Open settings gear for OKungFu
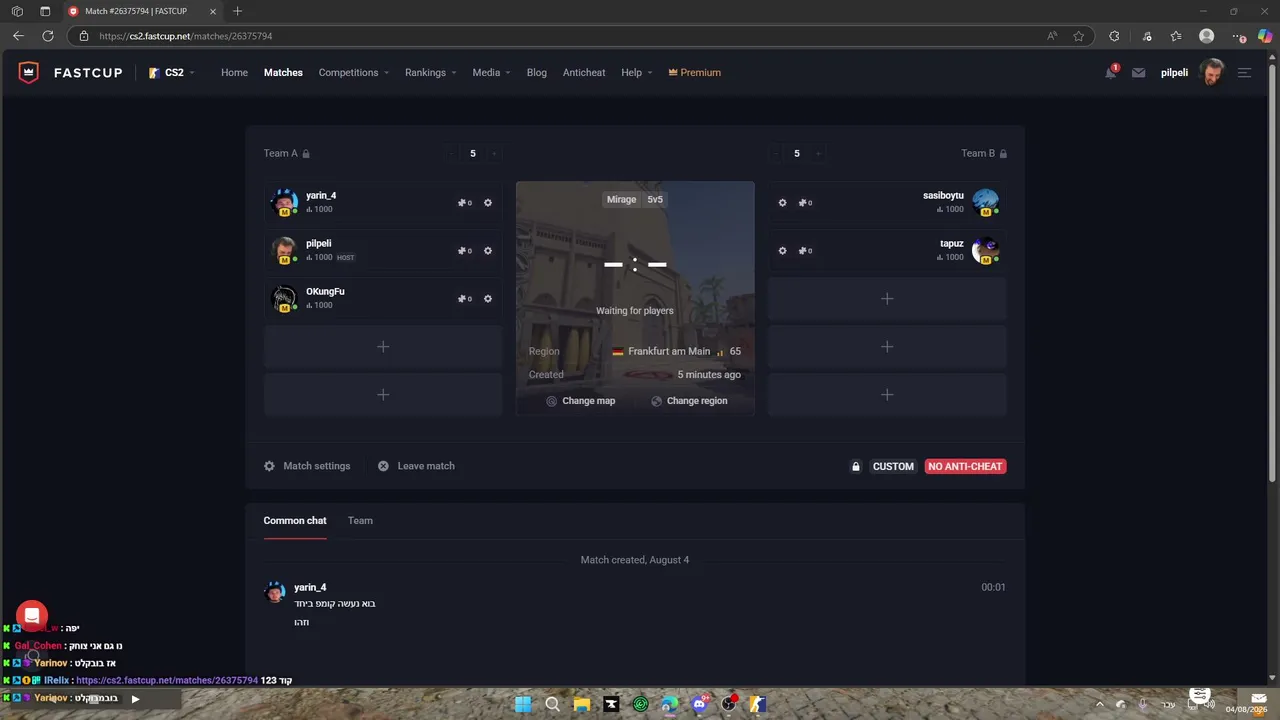The width and height of the screenshot is (1280, 720). 488,299
